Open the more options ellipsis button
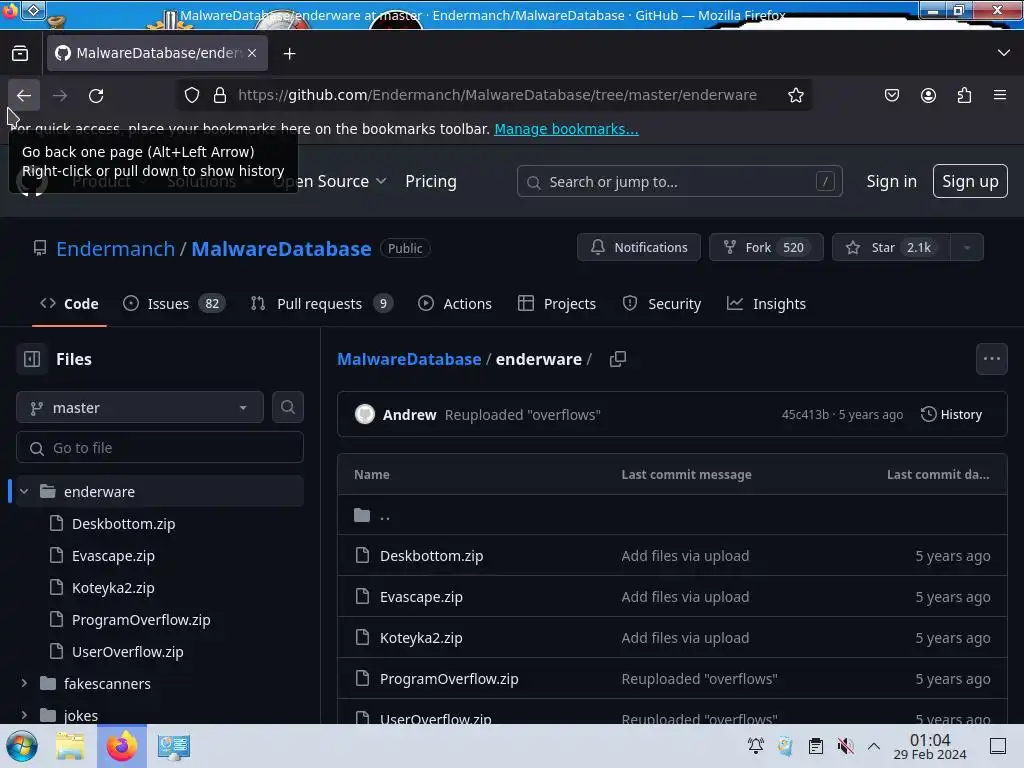The image size is (1024, 768). (x=991, y=359)
